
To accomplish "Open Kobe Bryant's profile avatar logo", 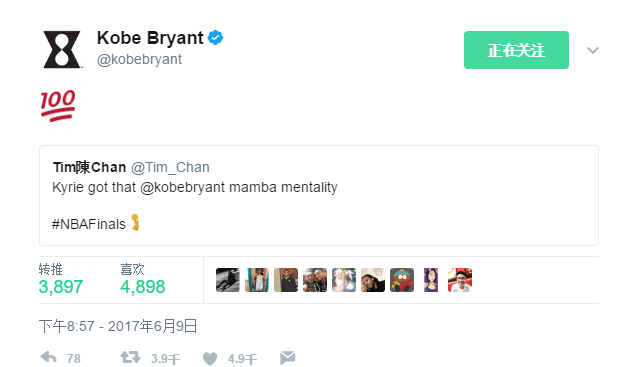I will 62,49.
